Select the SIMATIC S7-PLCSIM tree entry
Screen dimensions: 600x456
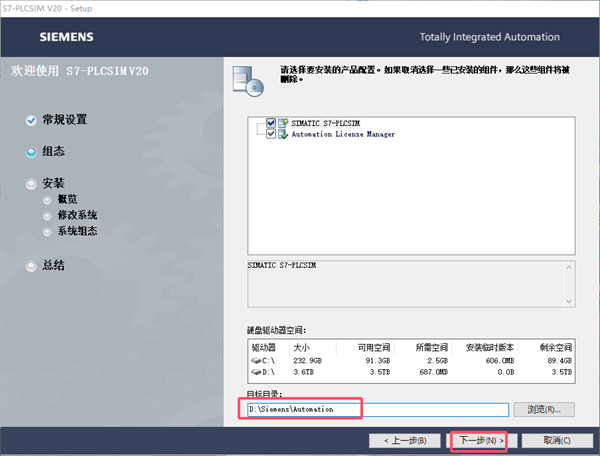pos(326,123)
